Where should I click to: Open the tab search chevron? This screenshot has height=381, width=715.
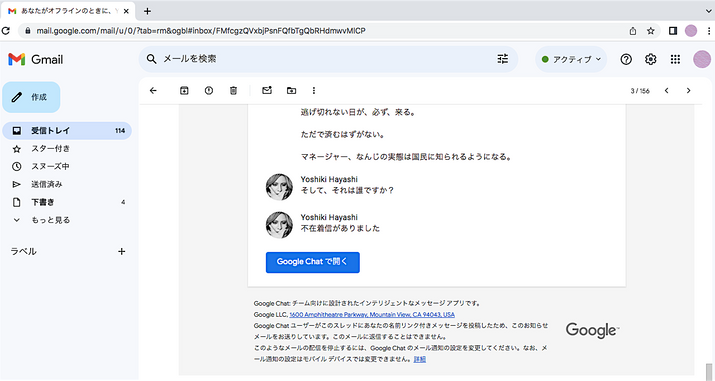point(709,11)
